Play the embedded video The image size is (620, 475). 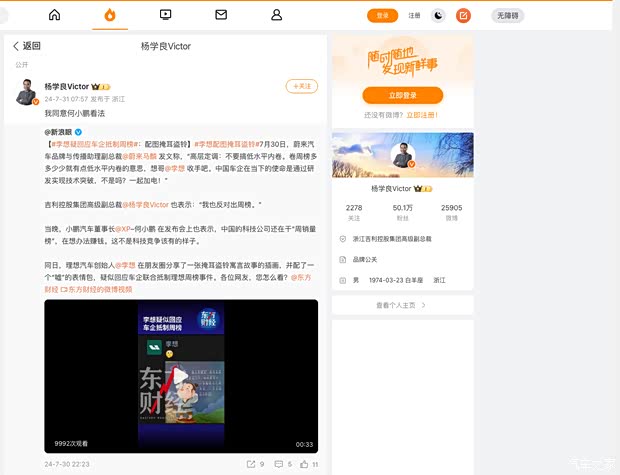181,376
